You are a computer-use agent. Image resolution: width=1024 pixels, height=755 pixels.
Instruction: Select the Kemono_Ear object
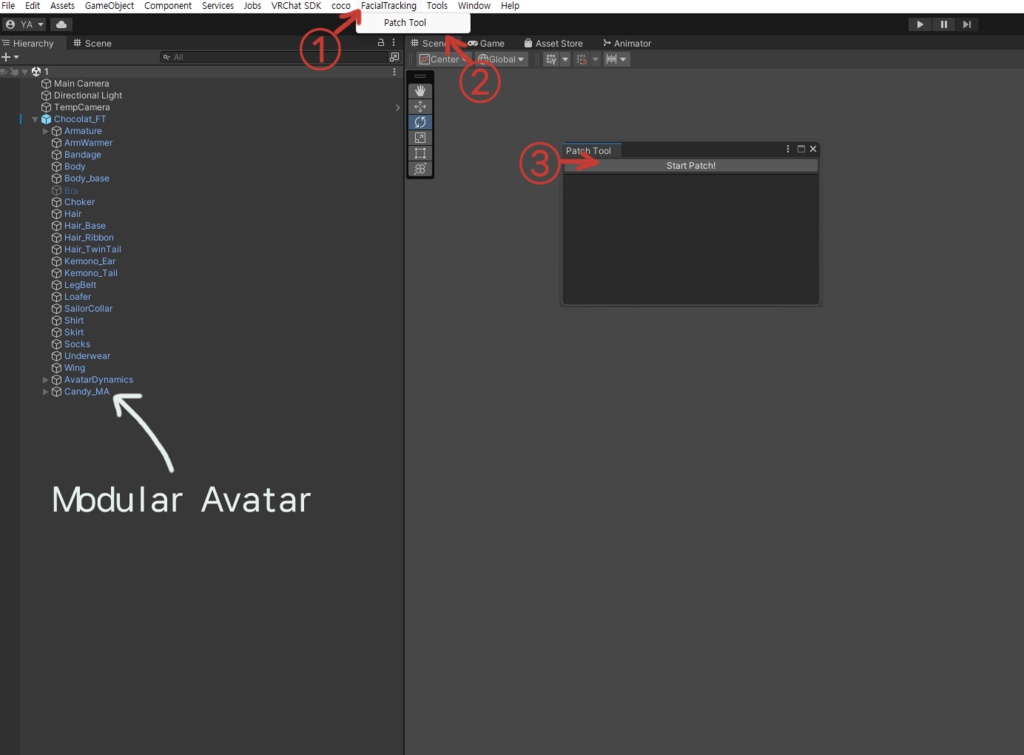(x=90, y=261)
